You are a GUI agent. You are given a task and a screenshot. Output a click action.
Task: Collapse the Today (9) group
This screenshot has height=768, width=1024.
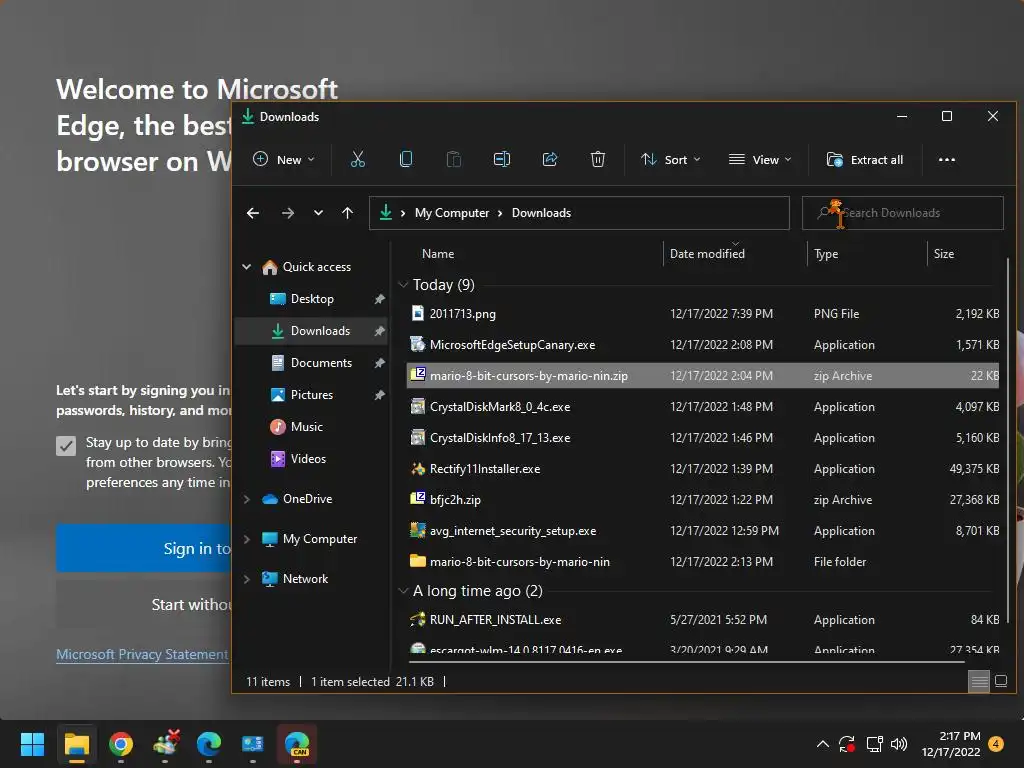tap(403, 285)
